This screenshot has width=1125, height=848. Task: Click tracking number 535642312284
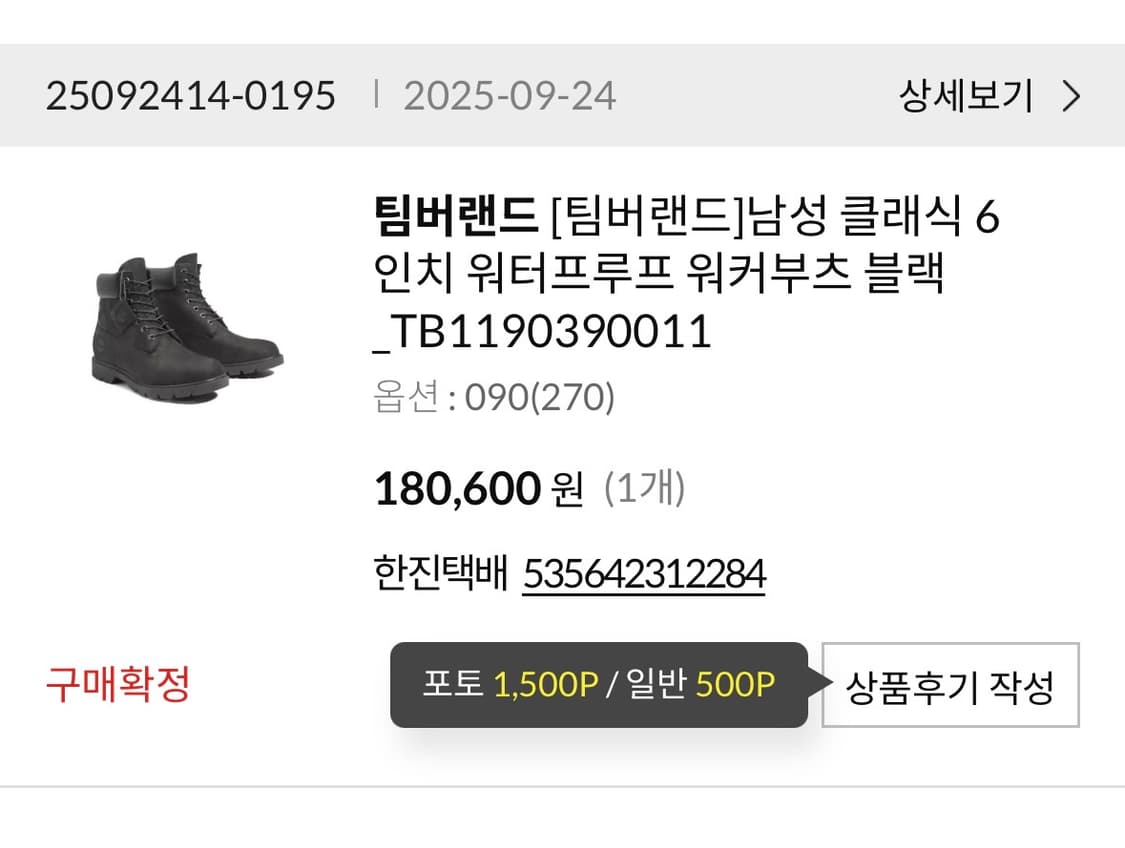(x=644, y=573)
